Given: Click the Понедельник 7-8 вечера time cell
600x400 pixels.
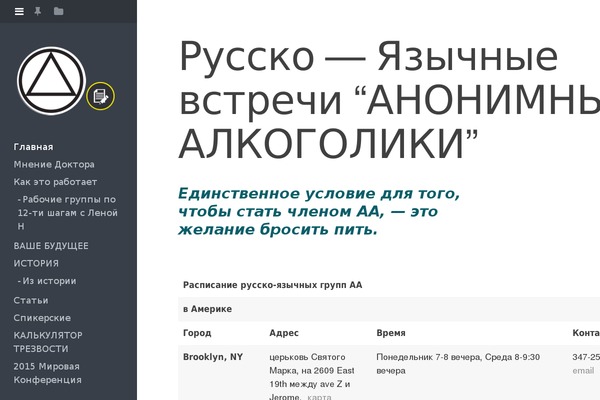Looking at the screenshot, I should (458, 364).
